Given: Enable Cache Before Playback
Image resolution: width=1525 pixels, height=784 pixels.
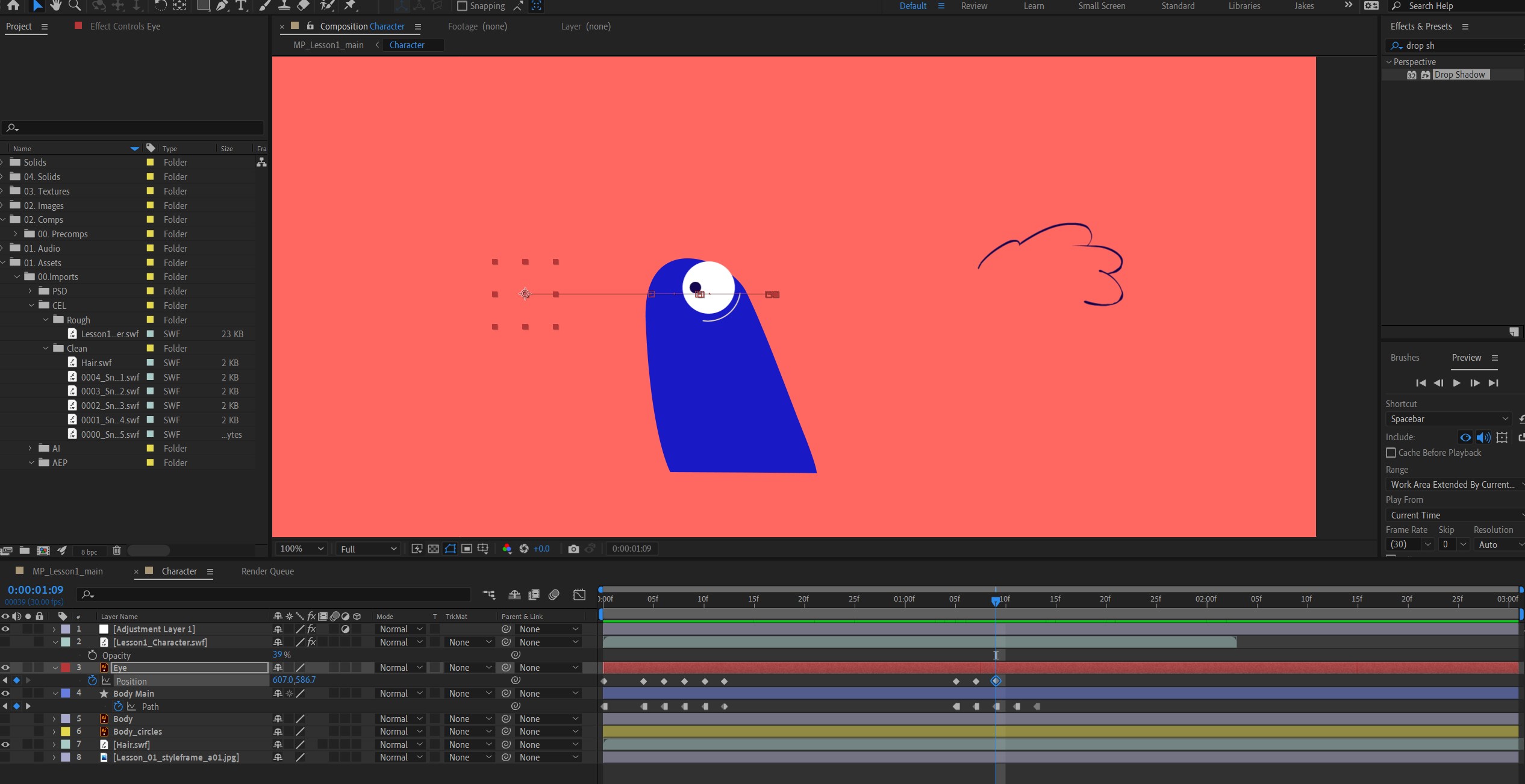Looking at the screenshot, I should (x=1391, y=453).
